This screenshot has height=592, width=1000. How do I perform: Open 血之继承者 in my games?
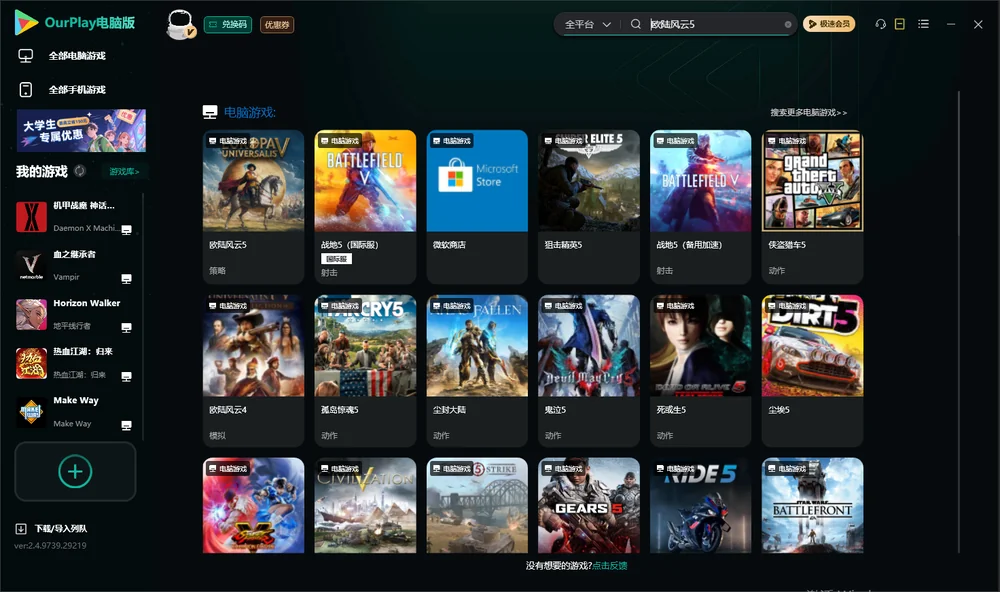(x=73, y=265)
